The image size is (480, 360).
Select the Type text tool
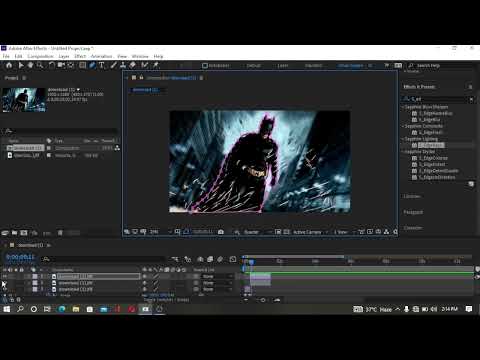click(102, 65)
